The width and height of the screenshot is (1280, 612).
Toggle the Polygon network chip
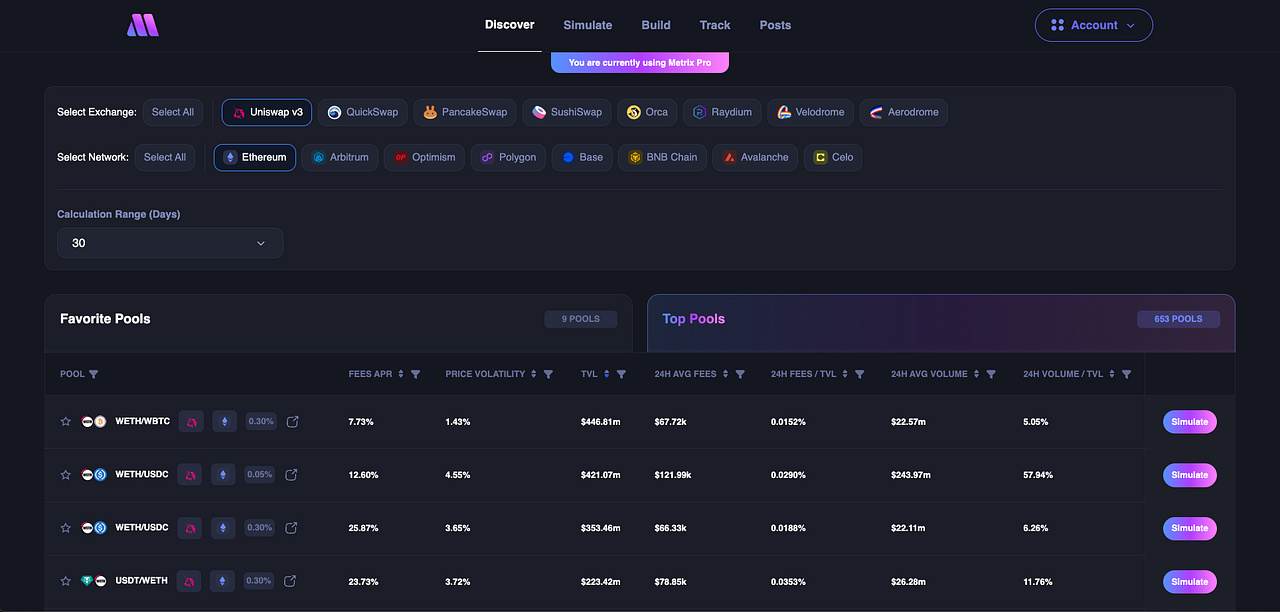click(x=508, y=157)
